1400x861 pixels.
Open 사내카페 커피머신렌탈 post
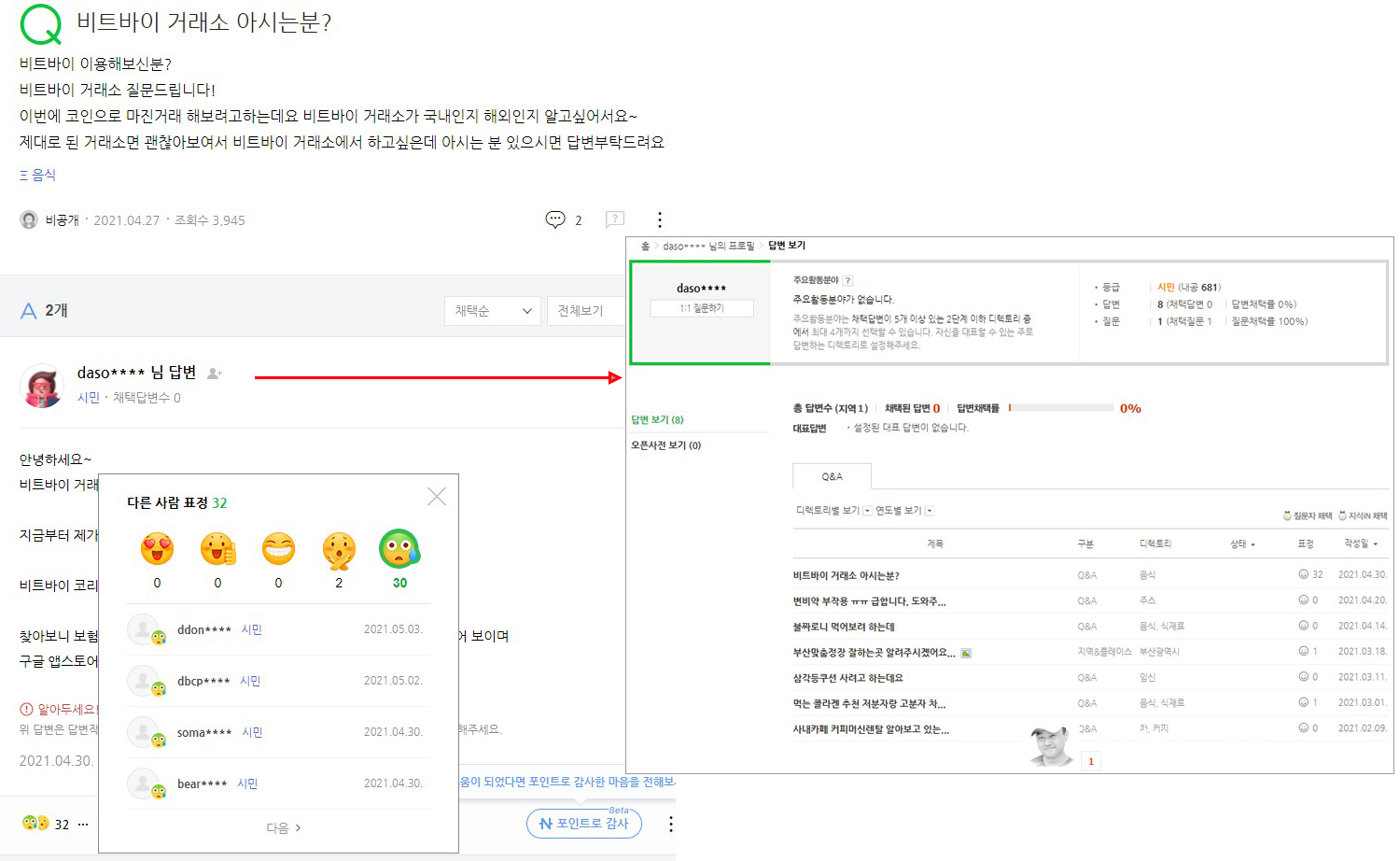click(x=871, y=729)
